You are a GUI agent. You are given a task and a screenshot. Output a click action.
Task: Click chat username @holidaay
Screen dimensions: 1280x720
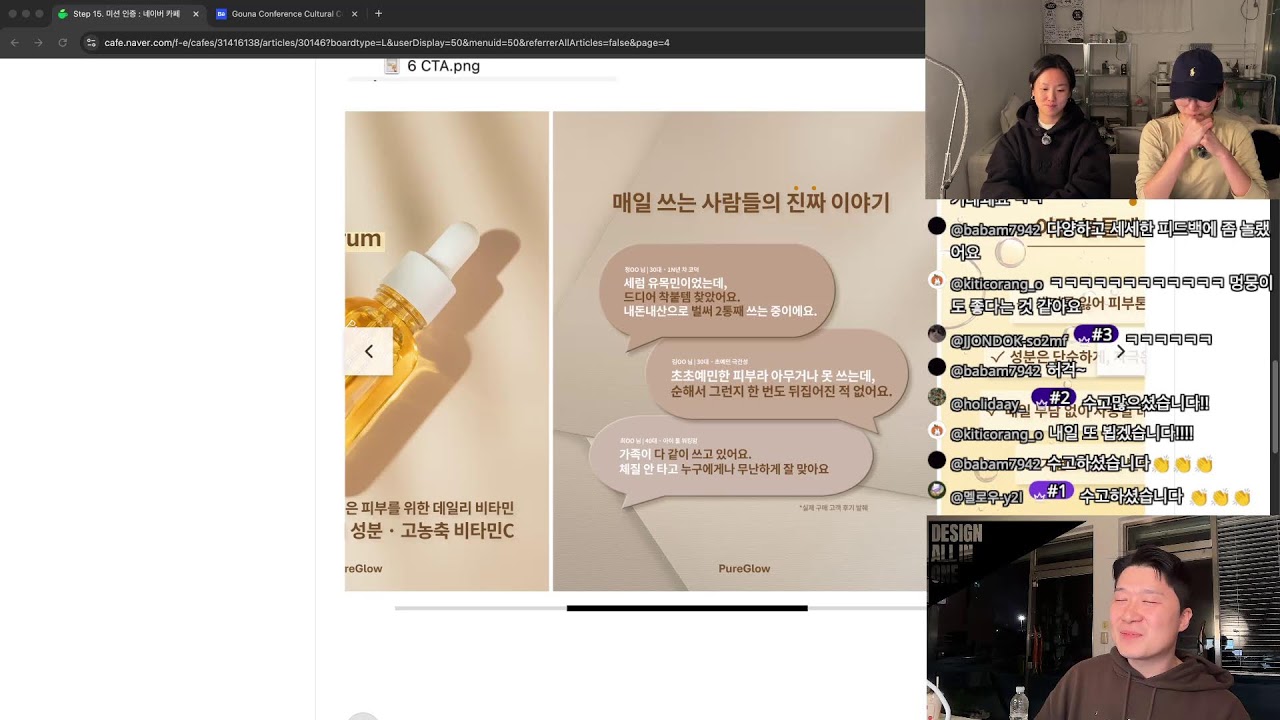coord(987,404)
